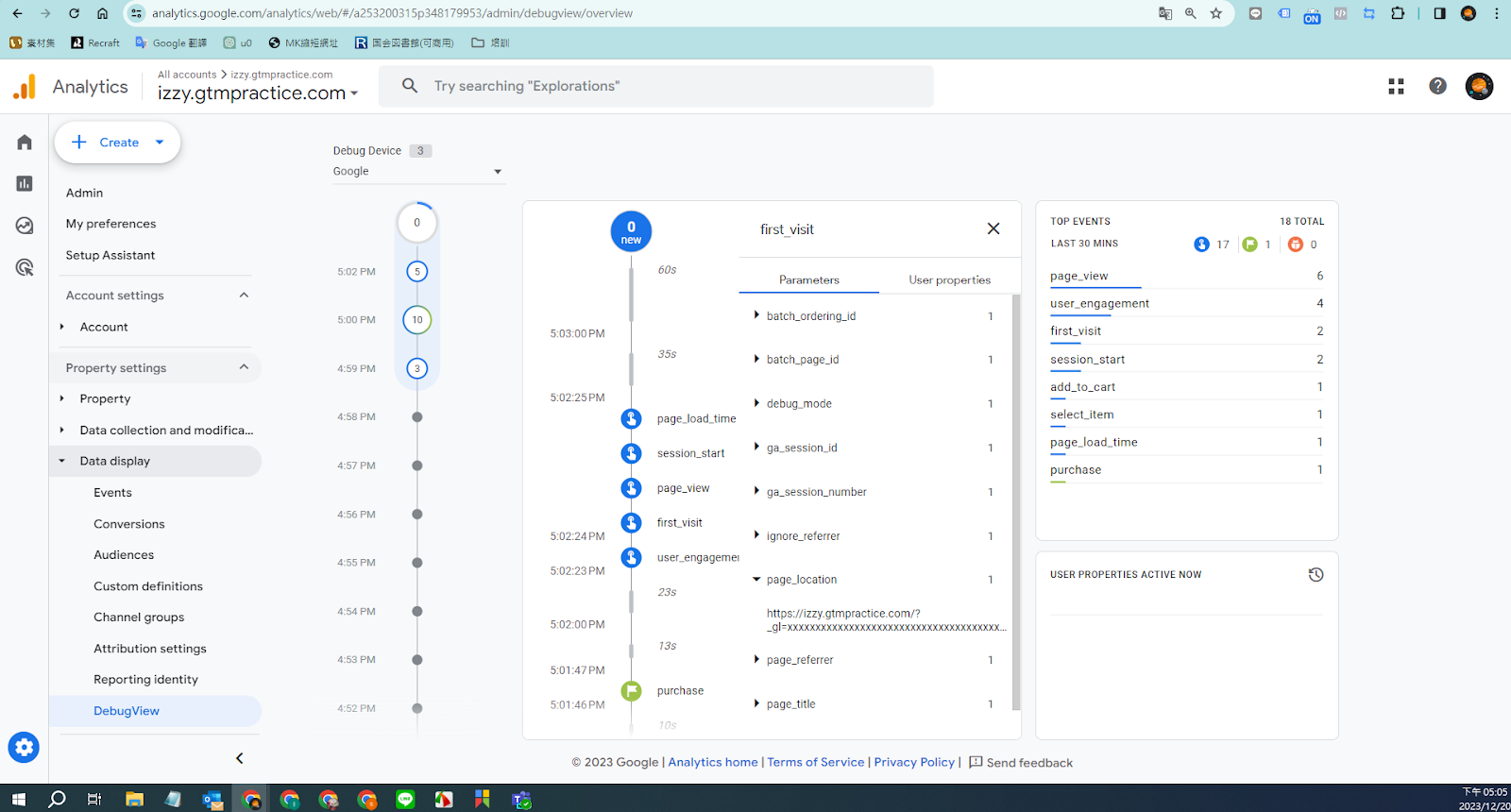Image resolution: width=1511 pixels, height=812 pixels.
Task: Switch to the Parameters tab
Action: (x=808, y=279)
